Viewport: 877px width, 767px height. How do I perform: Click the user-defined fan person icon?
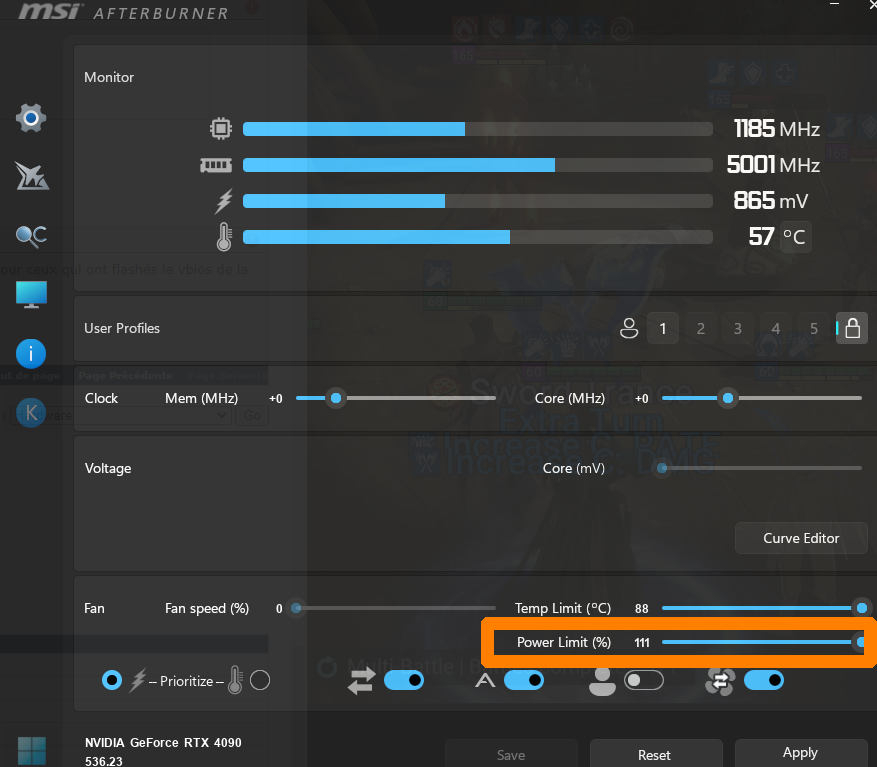tap(602, 681)
